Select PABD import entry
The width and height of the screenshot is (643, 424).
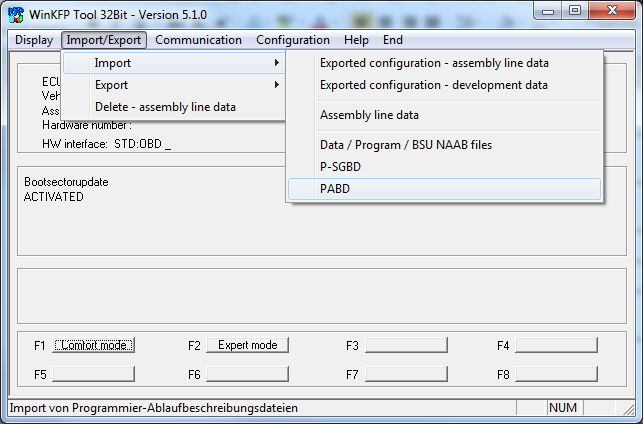pyautogui.click(x=335, y=188)
